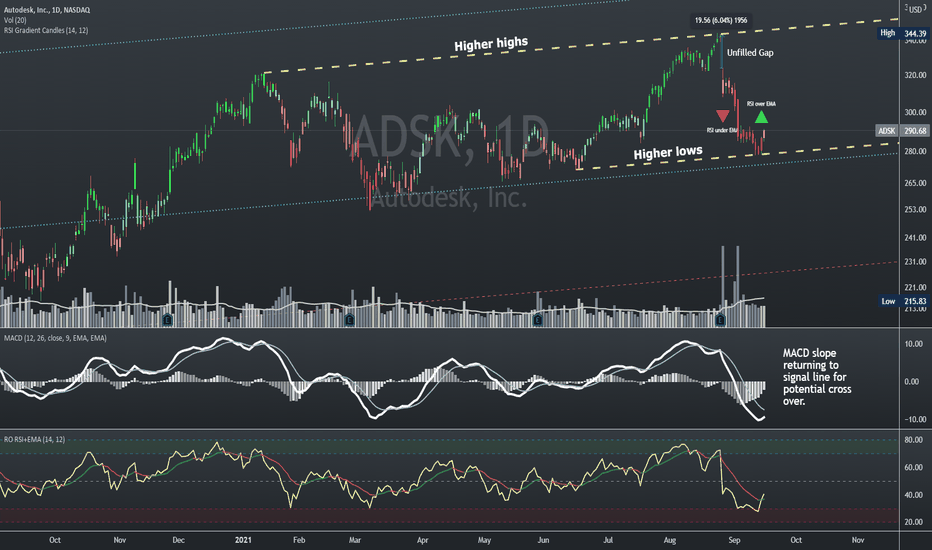Click the 221.00 price axis value
Image resolution: width=932 pixels, height=550 pixels.
coord(915,288)
